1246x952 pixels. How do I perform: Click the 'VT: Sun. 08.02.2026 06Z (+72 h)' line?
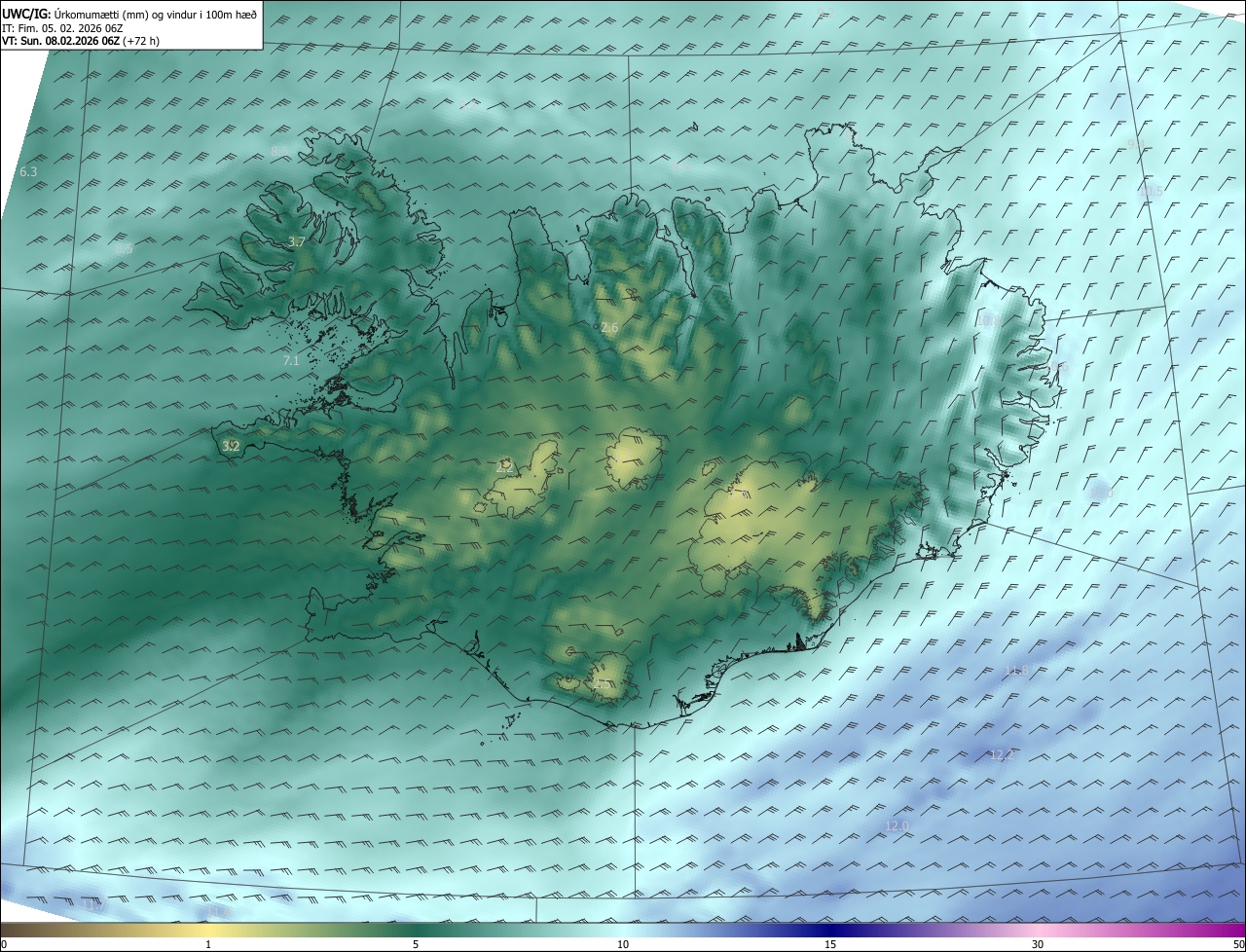click(81, 41)
